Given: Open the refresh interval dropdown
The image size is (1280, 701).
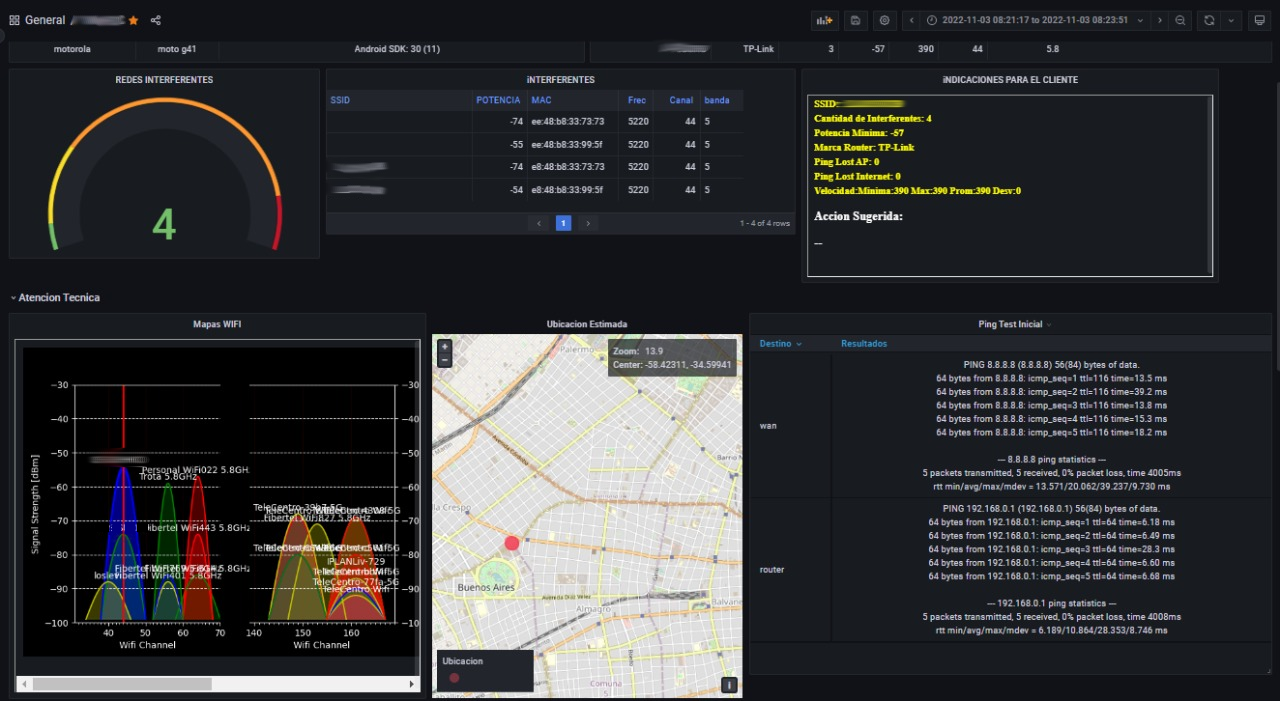Looking at the screenshot, I should pyautogui.click(x=1232, y=20).
